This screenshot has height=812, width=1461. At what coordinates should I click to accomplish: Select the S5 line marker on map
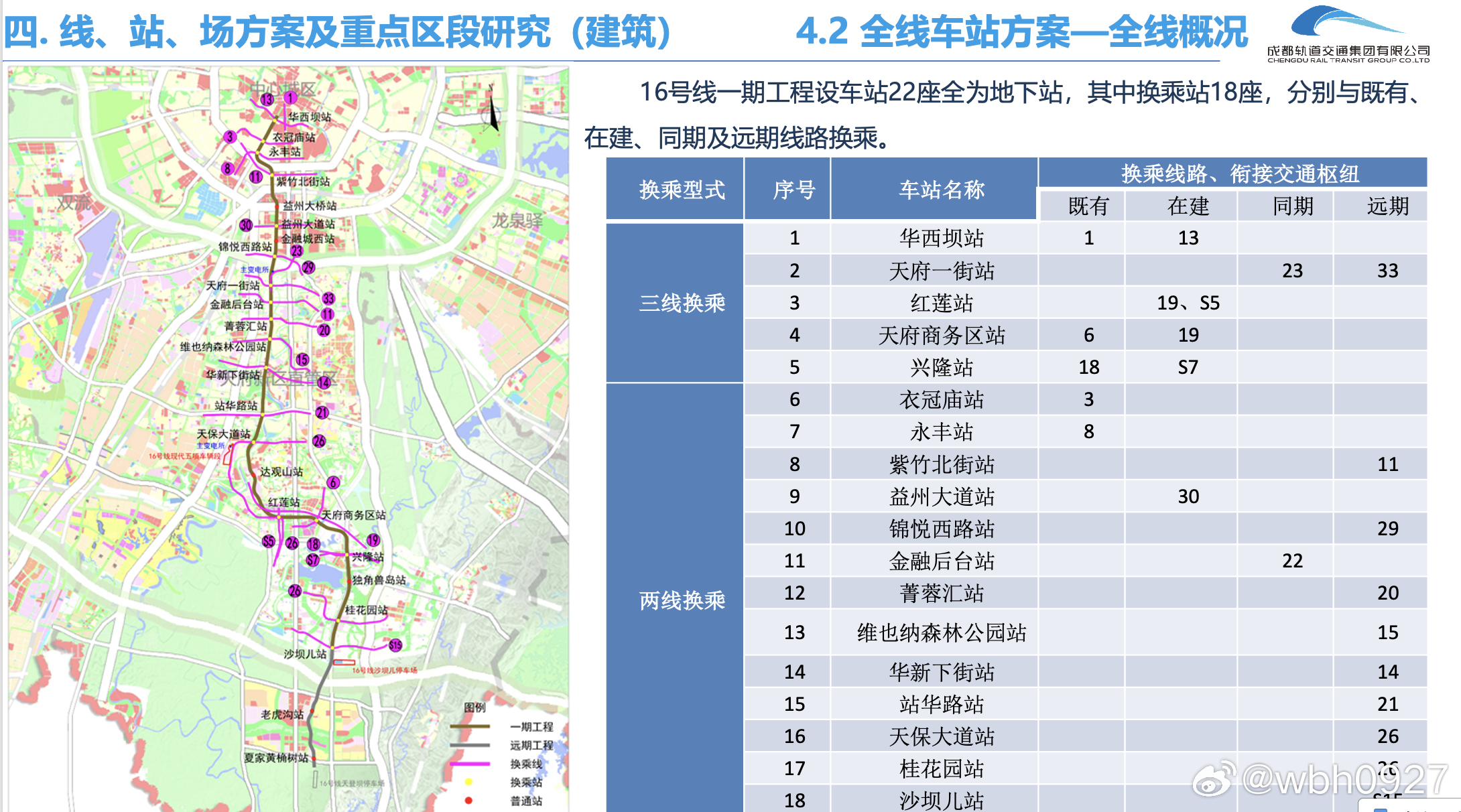click(269, 541)
